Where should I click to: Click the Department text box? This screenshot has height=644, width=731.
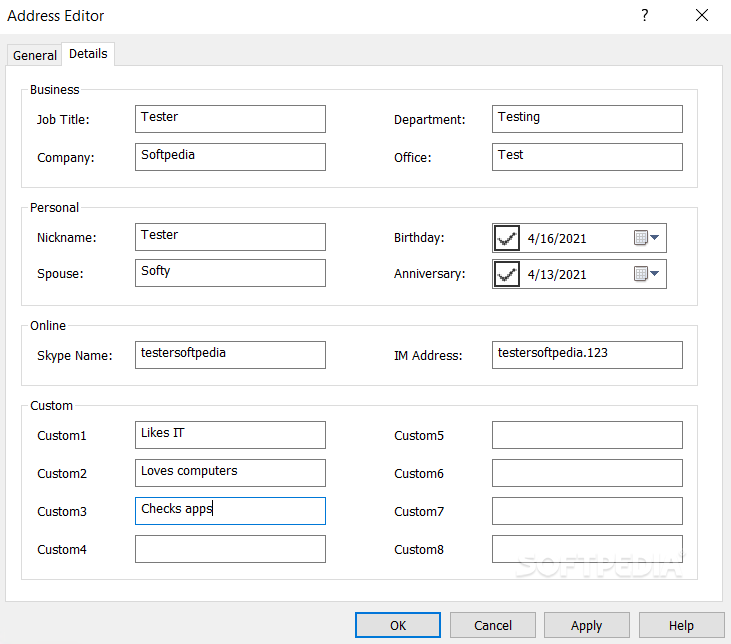pos(587,119)
